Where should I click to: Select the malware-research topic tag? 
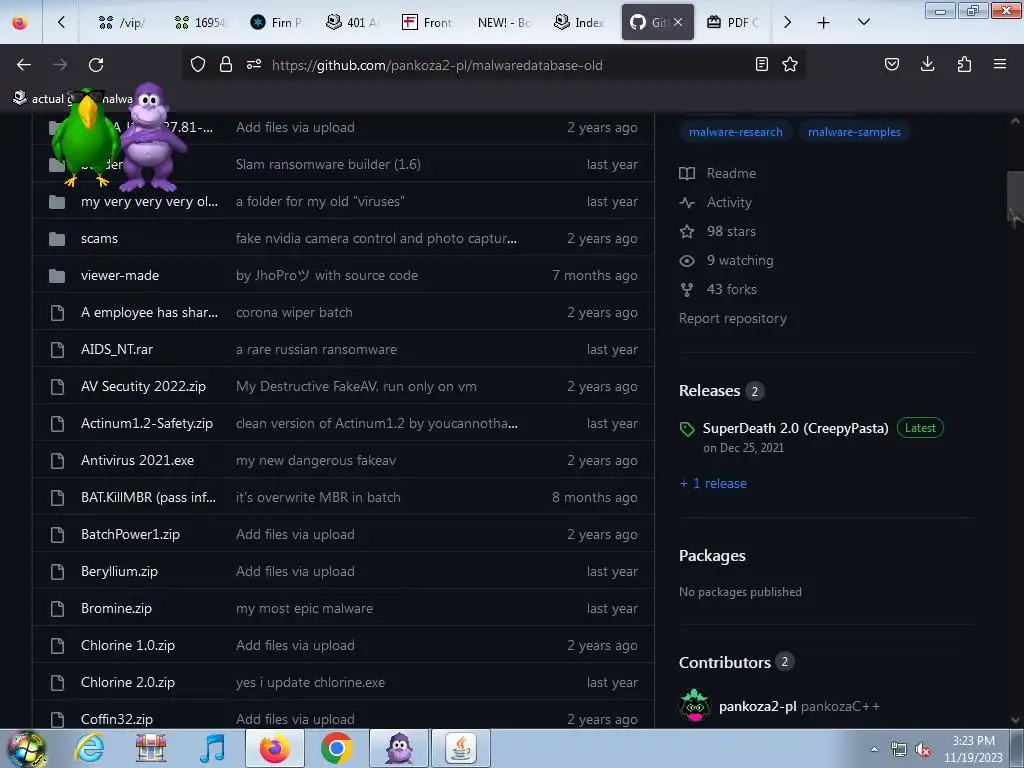[x=735, y=132]
